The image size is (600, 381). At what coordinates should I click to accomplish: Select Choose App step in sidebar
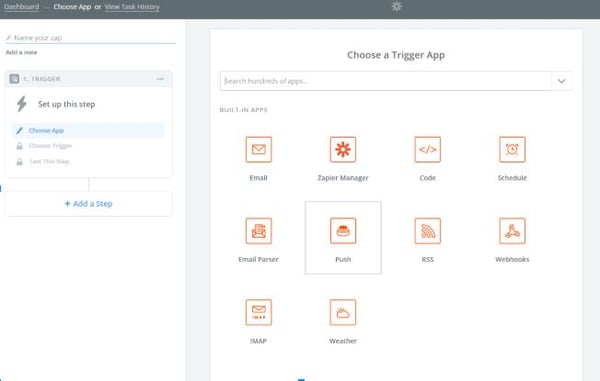(88, 130)
